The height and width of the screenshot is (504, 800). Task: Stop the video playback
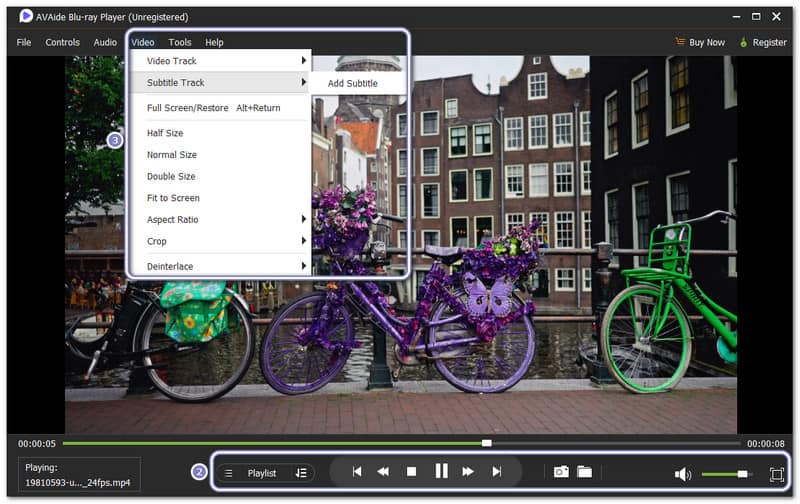411,472
